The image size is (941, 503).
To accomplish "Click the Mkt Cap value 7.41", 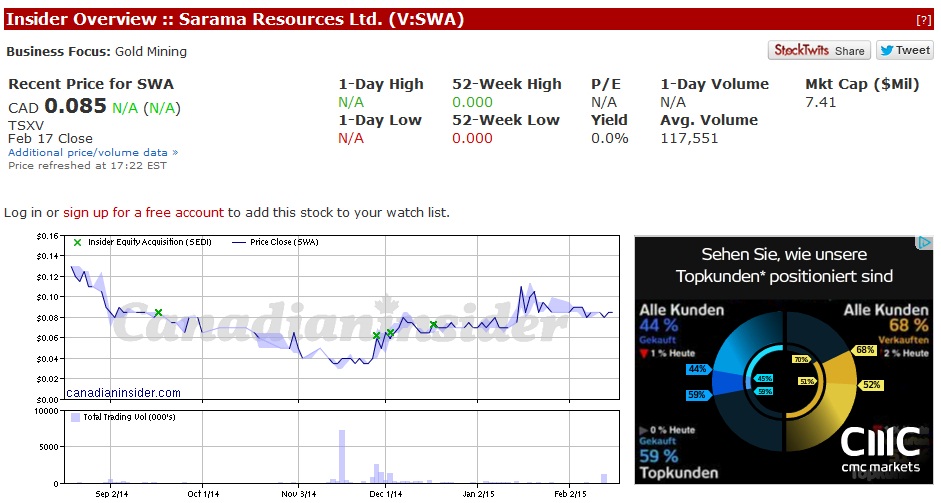I will pyautogui.click(x=821, y=102).
